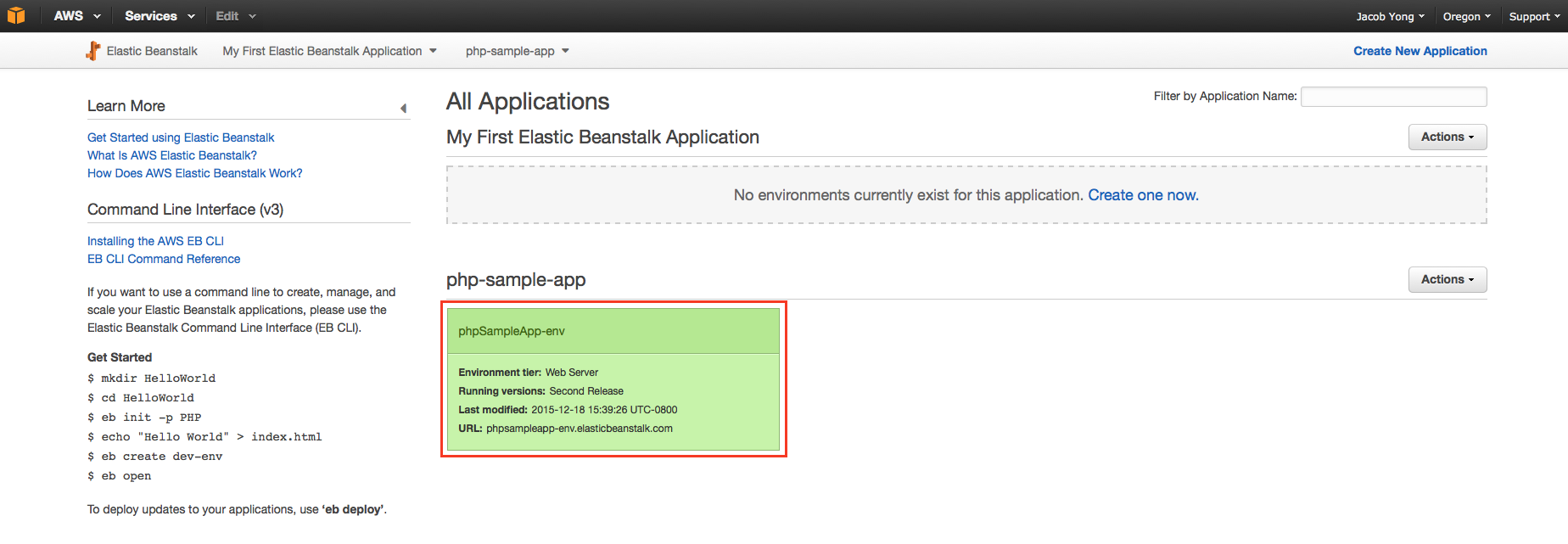The height and width of the screenshot is (544, 1568).
Task: Click the php-sample-app application heading
Action: (x=516, y=280)
